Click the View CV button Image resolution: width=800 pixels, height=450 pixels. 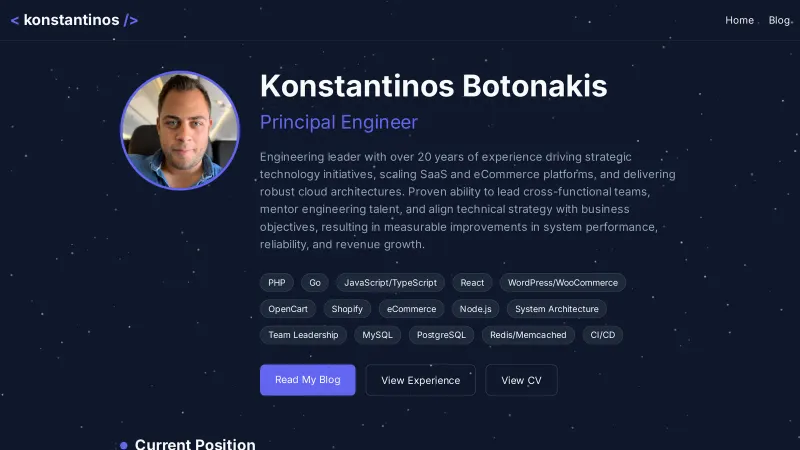(x=521, y=380)
